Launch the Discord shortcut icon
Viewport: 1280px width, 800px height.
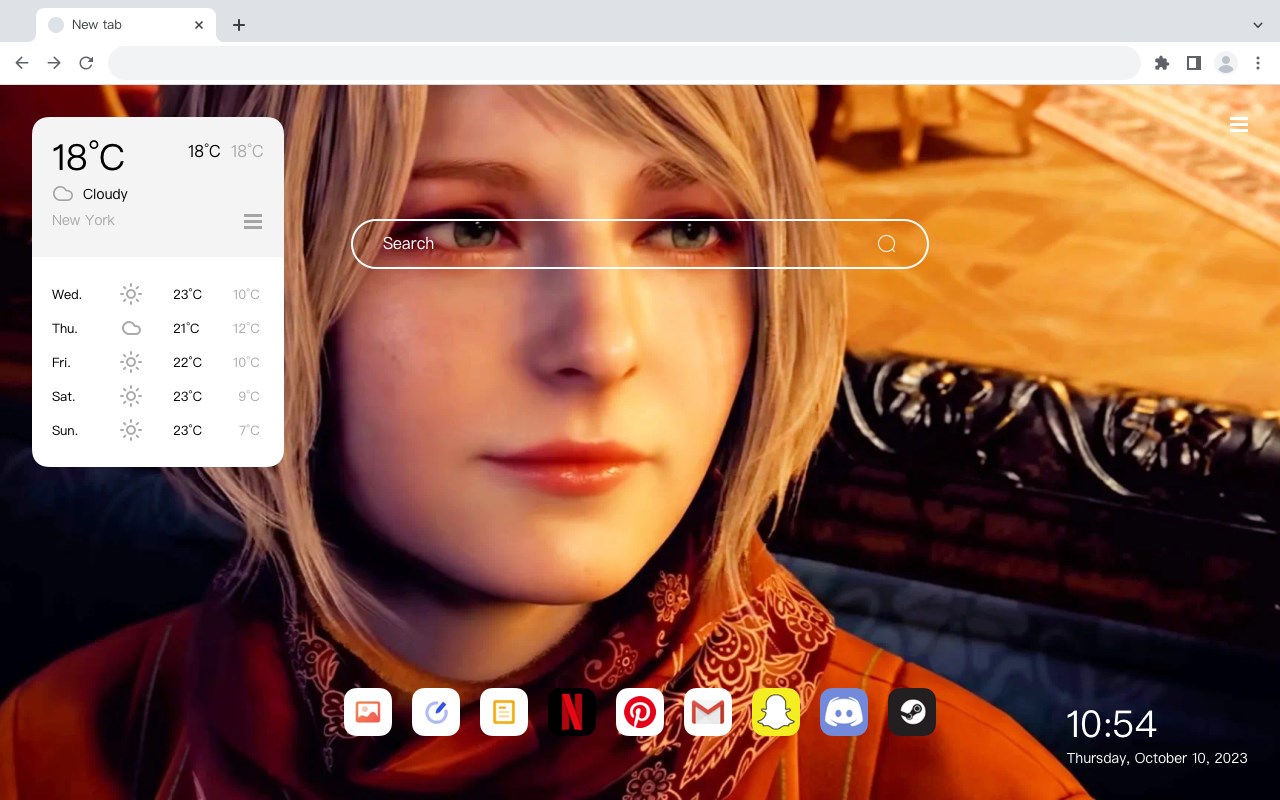[844, 712]
